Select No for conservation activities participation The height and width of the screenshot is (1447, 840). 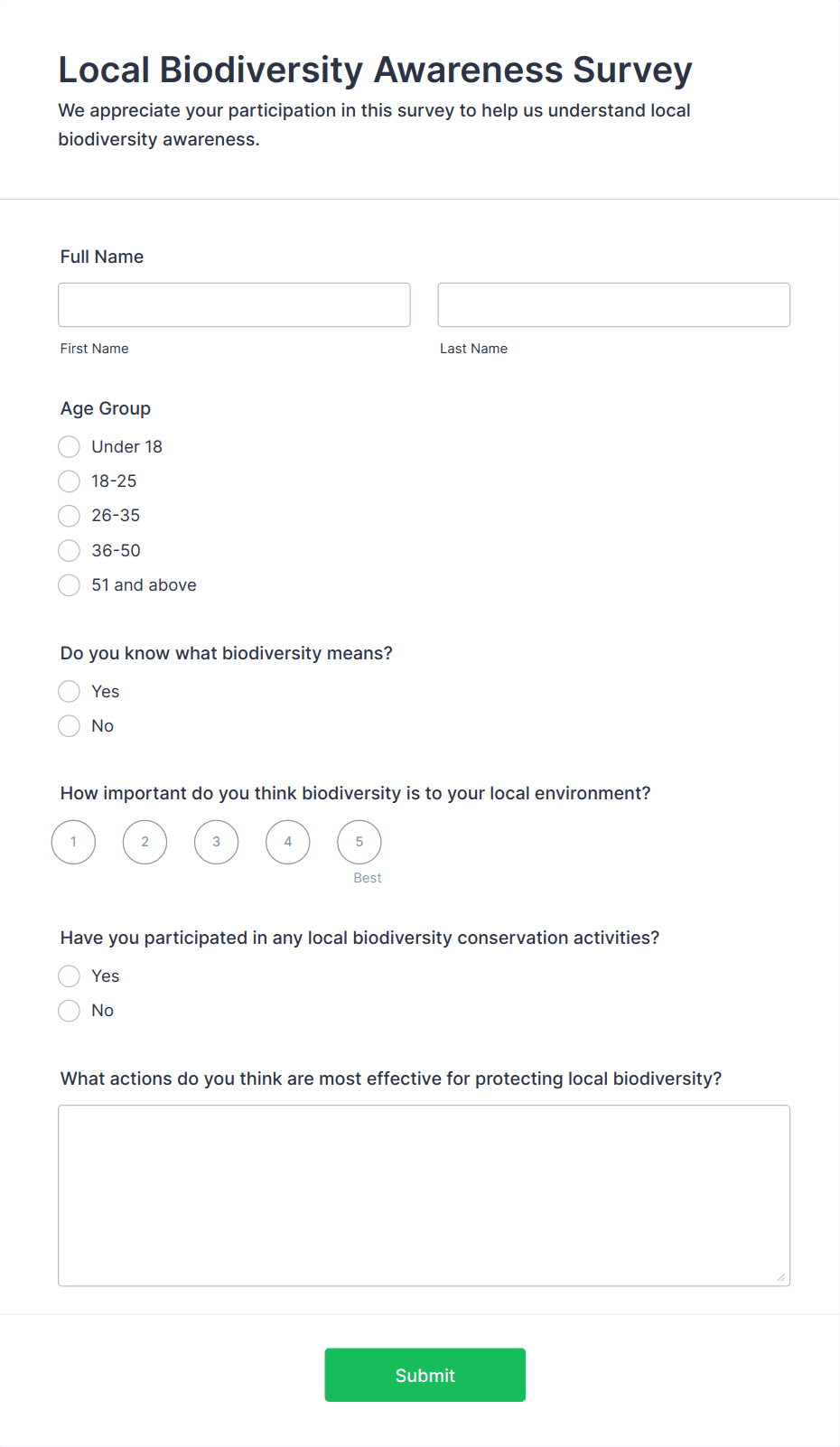(70, 1011)
